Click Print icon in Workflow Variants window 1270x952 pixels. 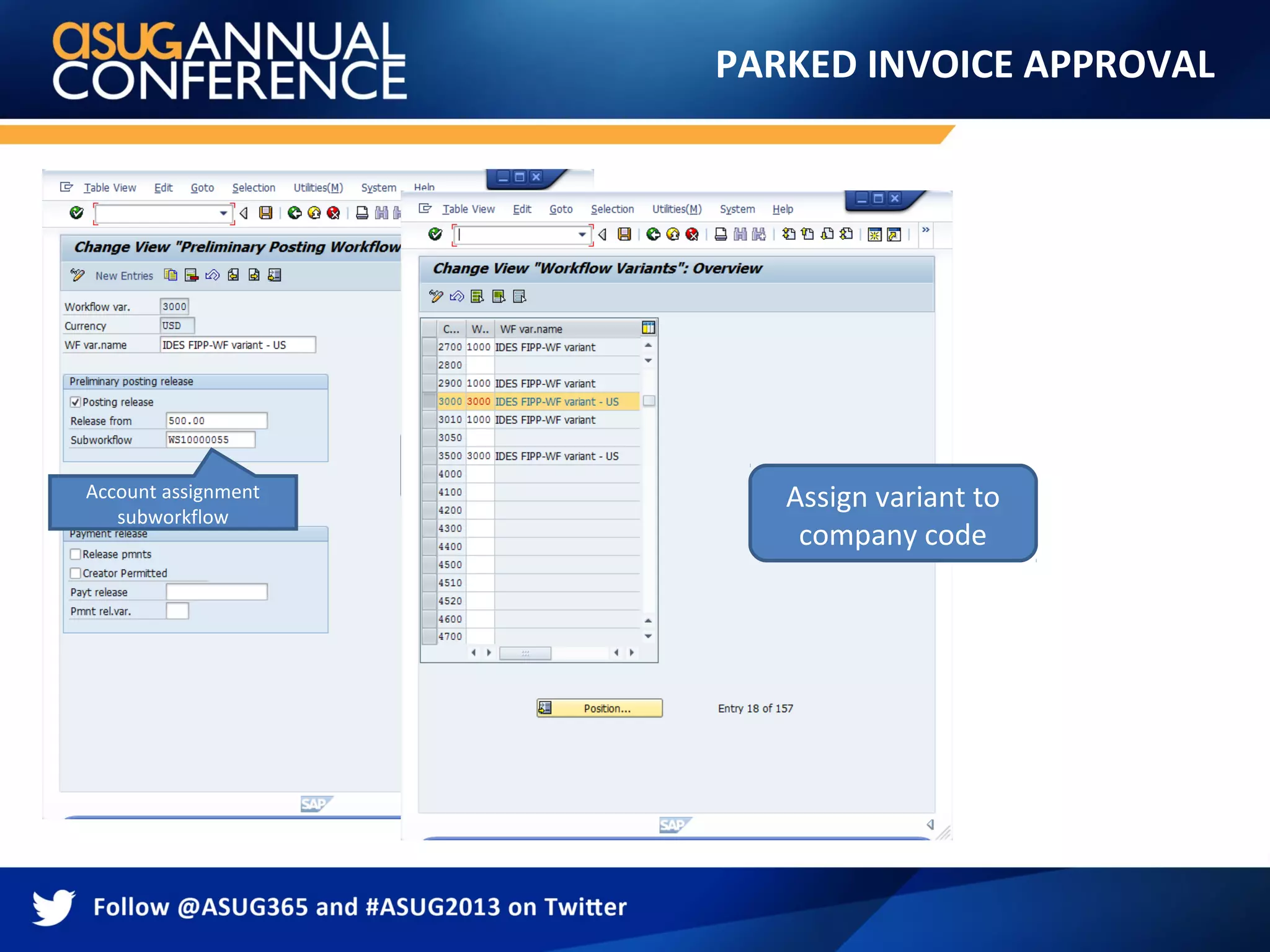(x=721, y=234)
